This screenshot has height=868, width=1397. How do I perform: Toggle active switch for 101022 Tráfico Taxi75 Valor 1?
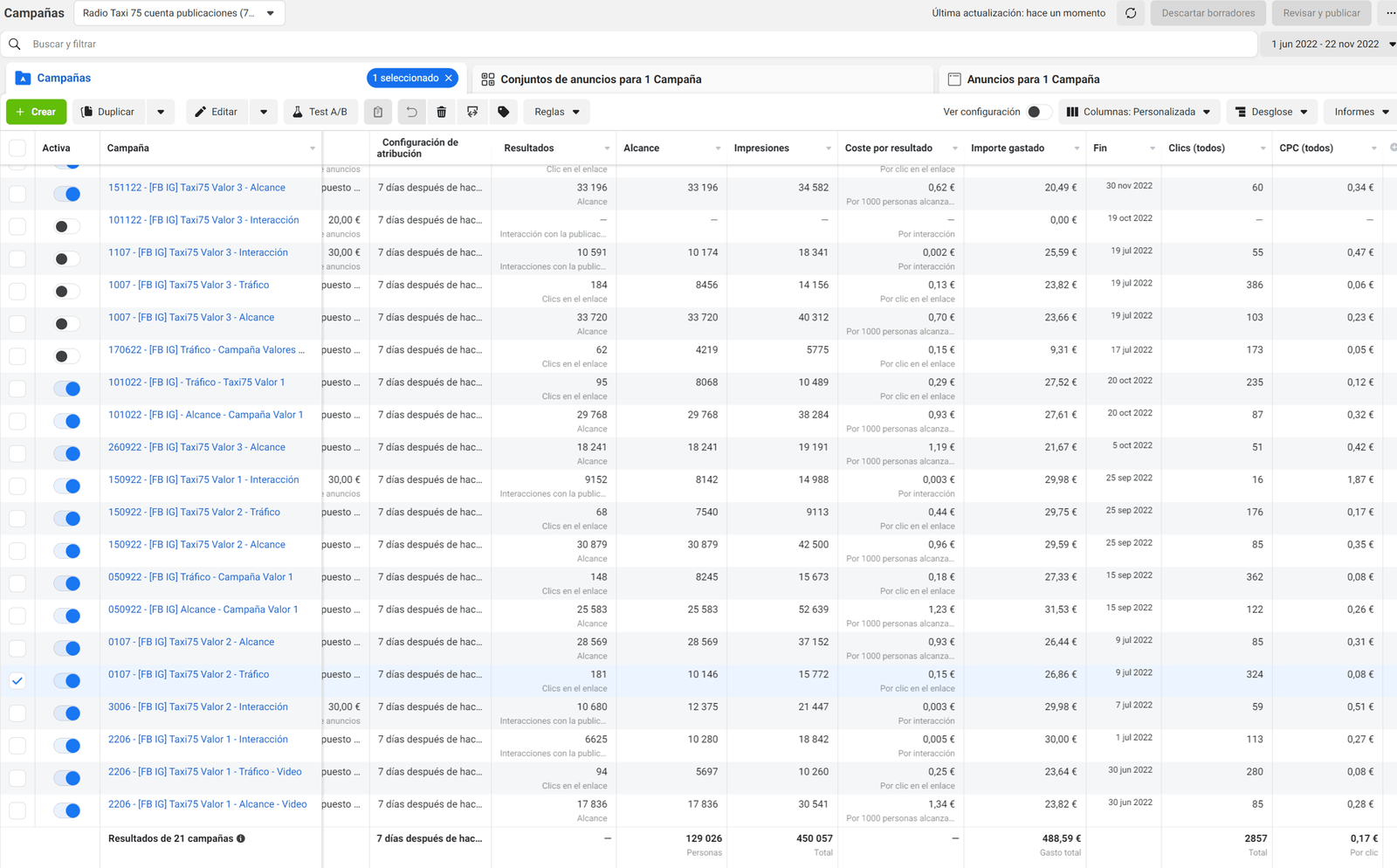67,389
